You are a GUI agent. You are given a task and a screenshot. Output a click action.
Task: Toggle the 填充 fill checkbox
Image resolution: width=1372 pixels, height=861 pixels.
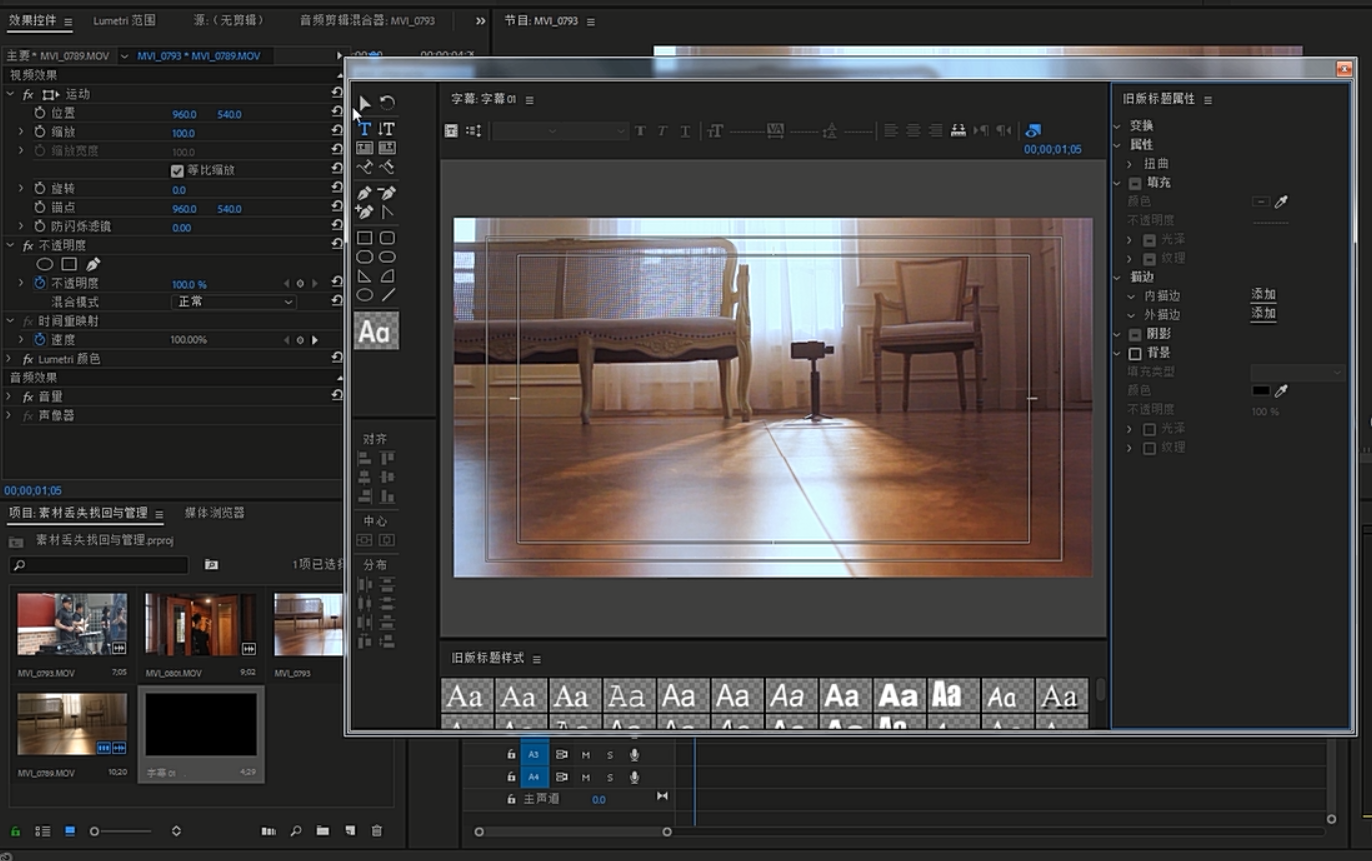(1135, 183)
